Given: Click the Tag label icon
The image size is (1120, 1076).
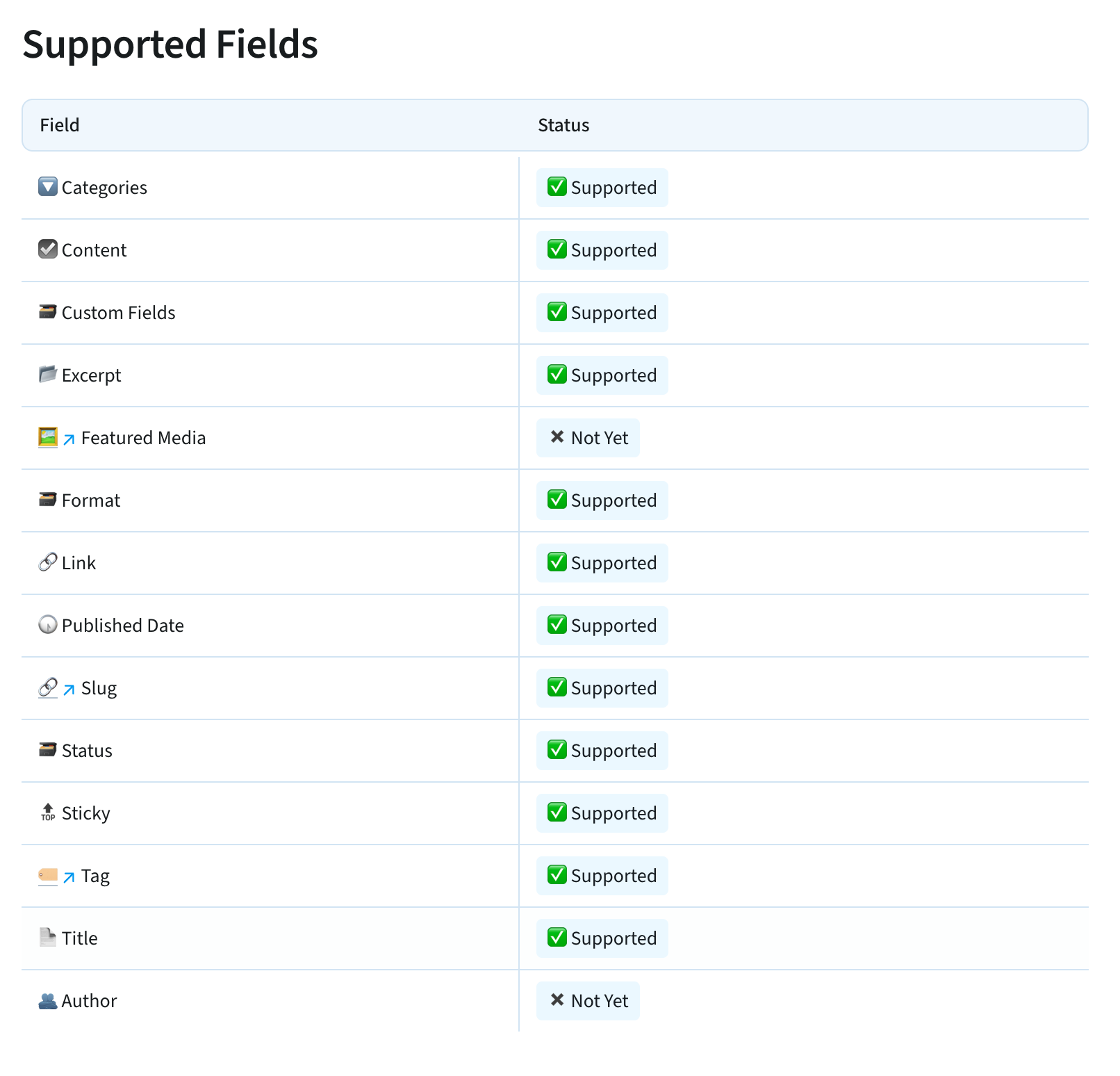Looking at the screenshot, I should (48, 875).
